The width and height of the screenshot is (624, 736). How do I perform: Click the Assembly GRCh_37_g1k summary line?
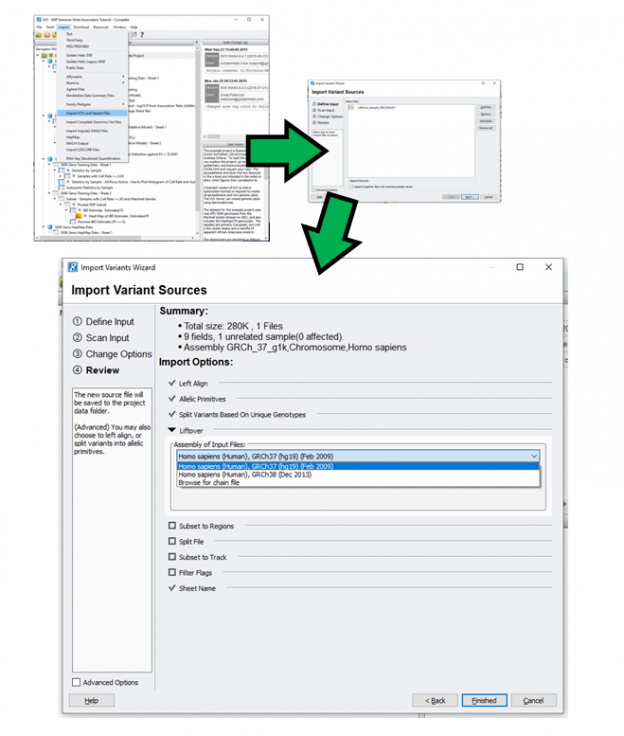pyautogui.click(x=295, y=347)
